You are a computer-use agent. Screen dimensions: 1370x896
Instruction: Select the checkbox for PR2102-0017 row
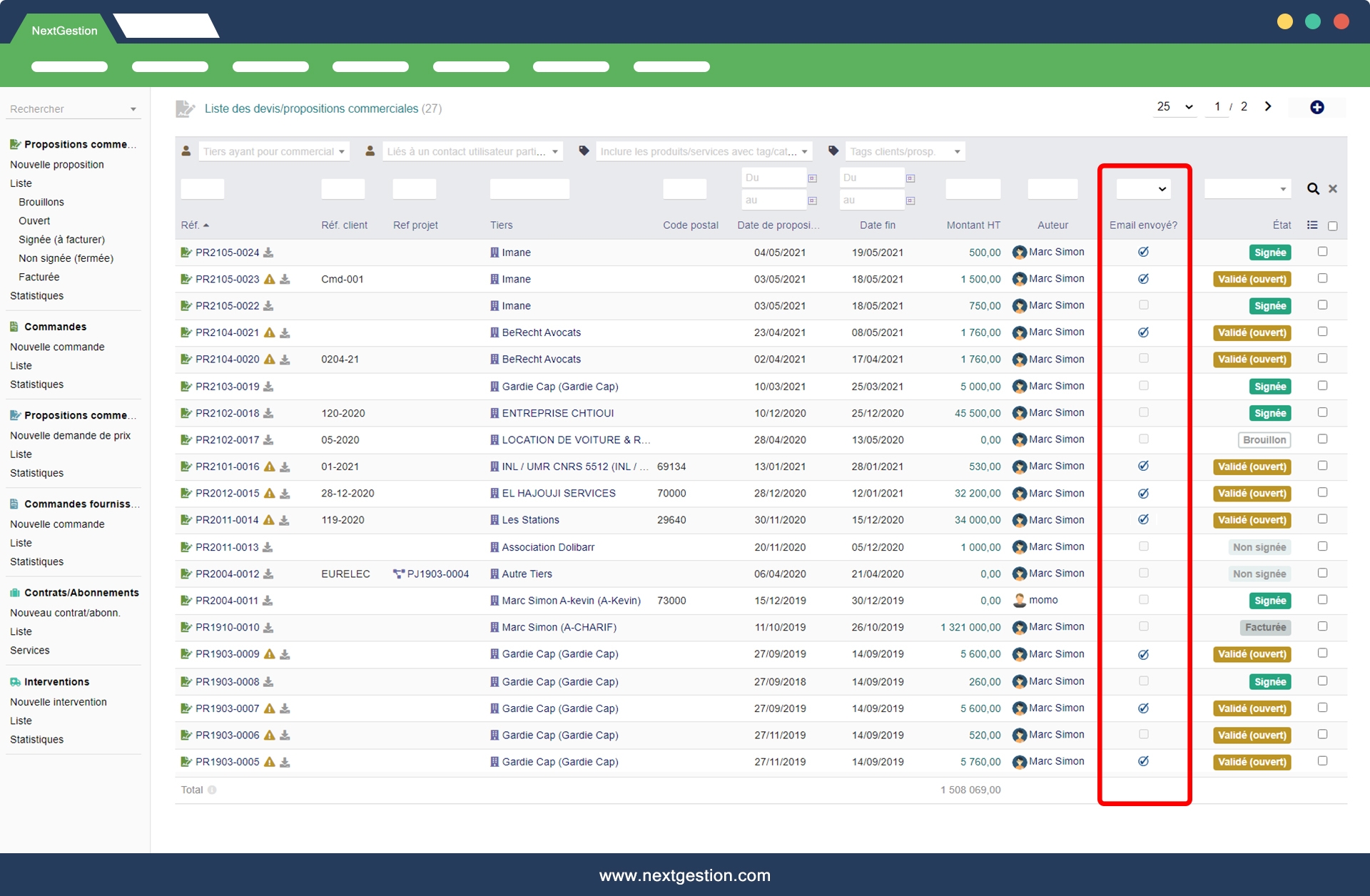(1322, 439)
